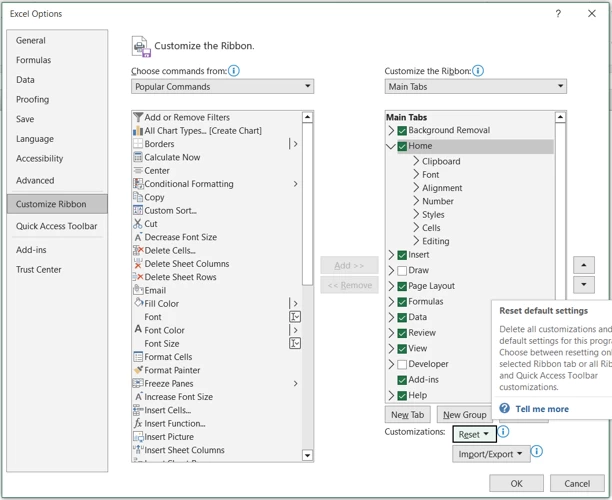This screenshot has width=612, height=500.
Task: Select the Add or Remove Filters funnel icon
Action: tap(138, 117)
